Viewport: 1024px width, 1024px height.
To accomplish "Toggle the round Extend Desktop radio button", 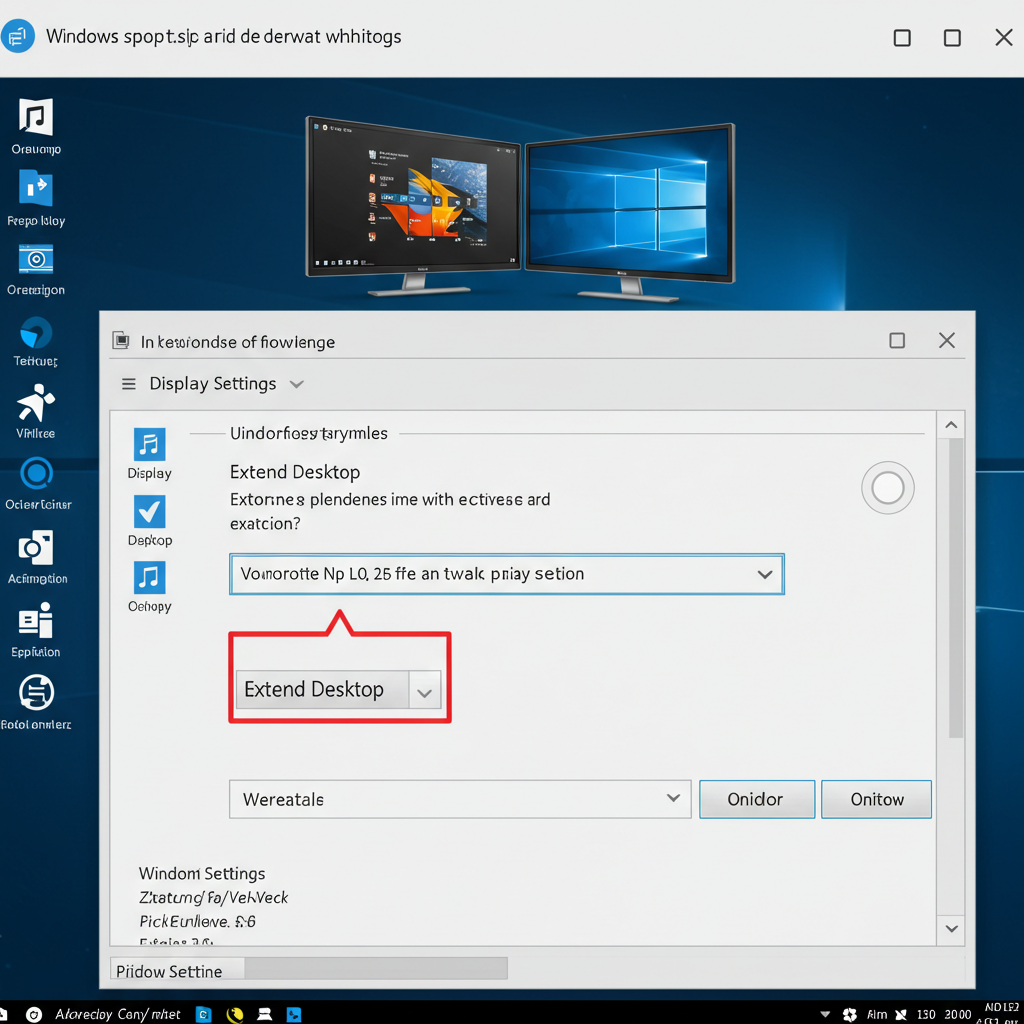I will (x=888, y=488).
